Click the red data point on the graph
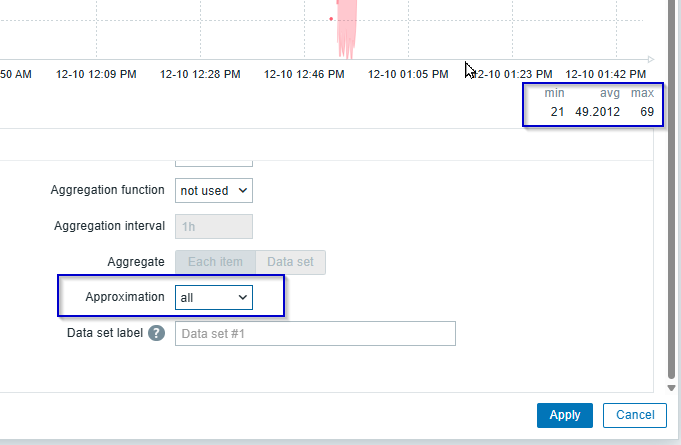Screen dimensions: 681x445 point(331,18)
